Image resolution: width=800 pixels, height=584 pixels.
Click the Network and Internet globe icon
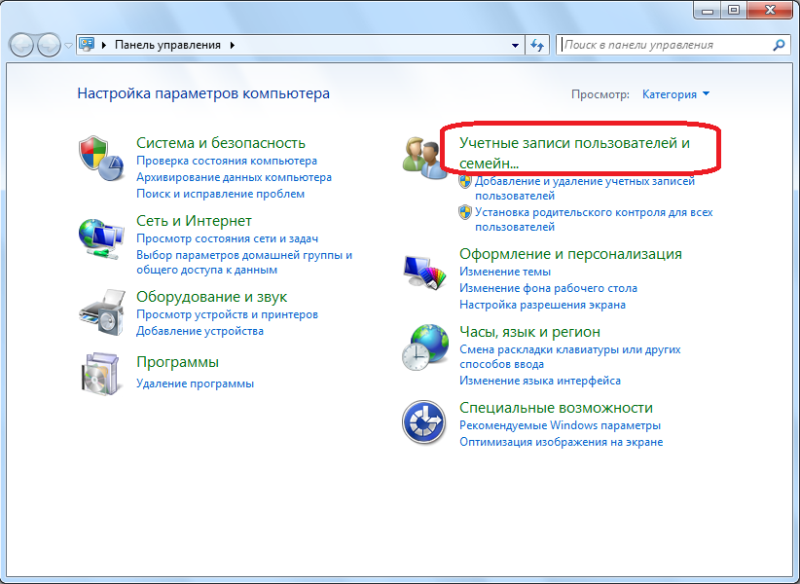(x=102, y=239)
